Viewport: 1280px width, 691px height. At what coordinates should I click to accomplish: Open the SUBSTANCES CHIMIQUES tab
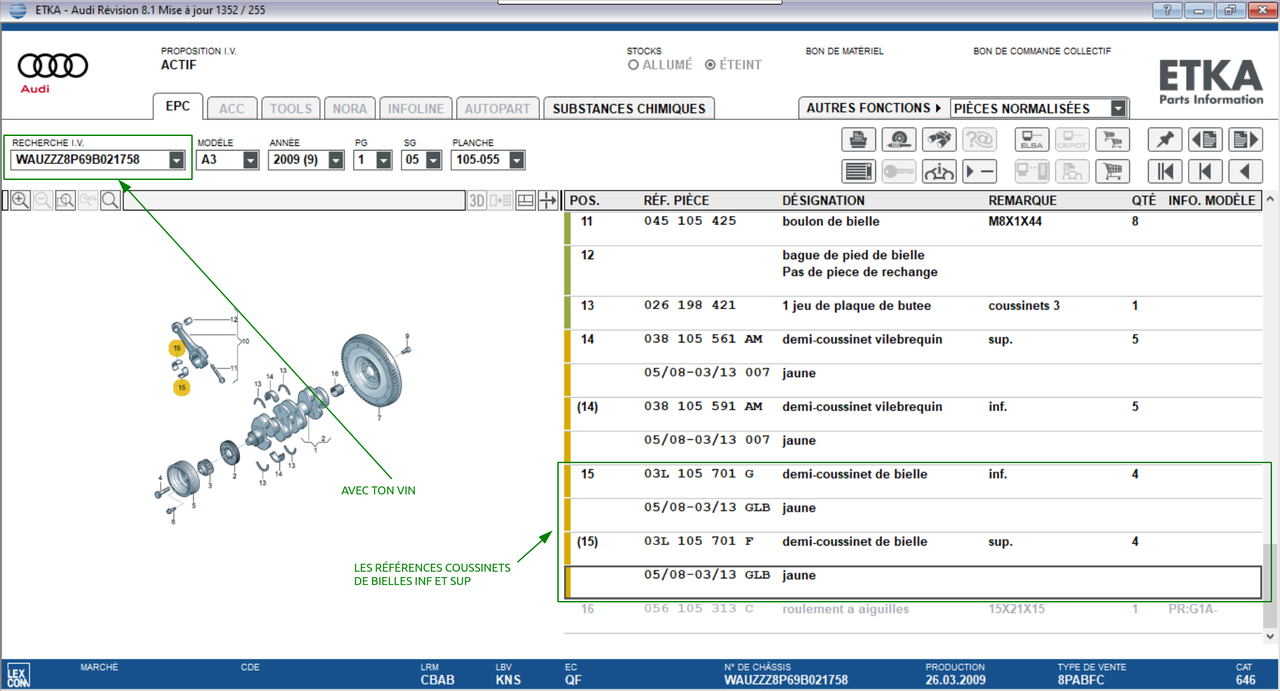click(629, 108)
